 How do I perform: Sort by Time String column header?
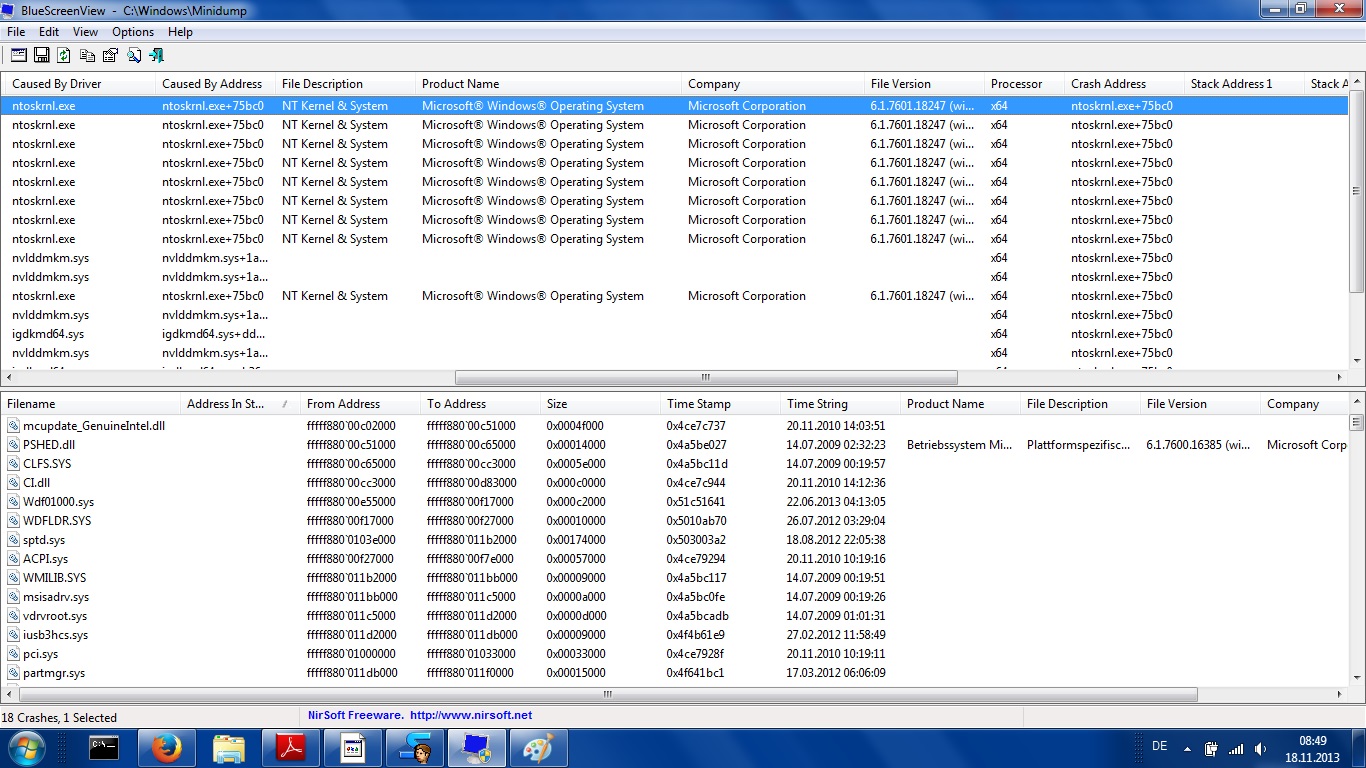841,404
